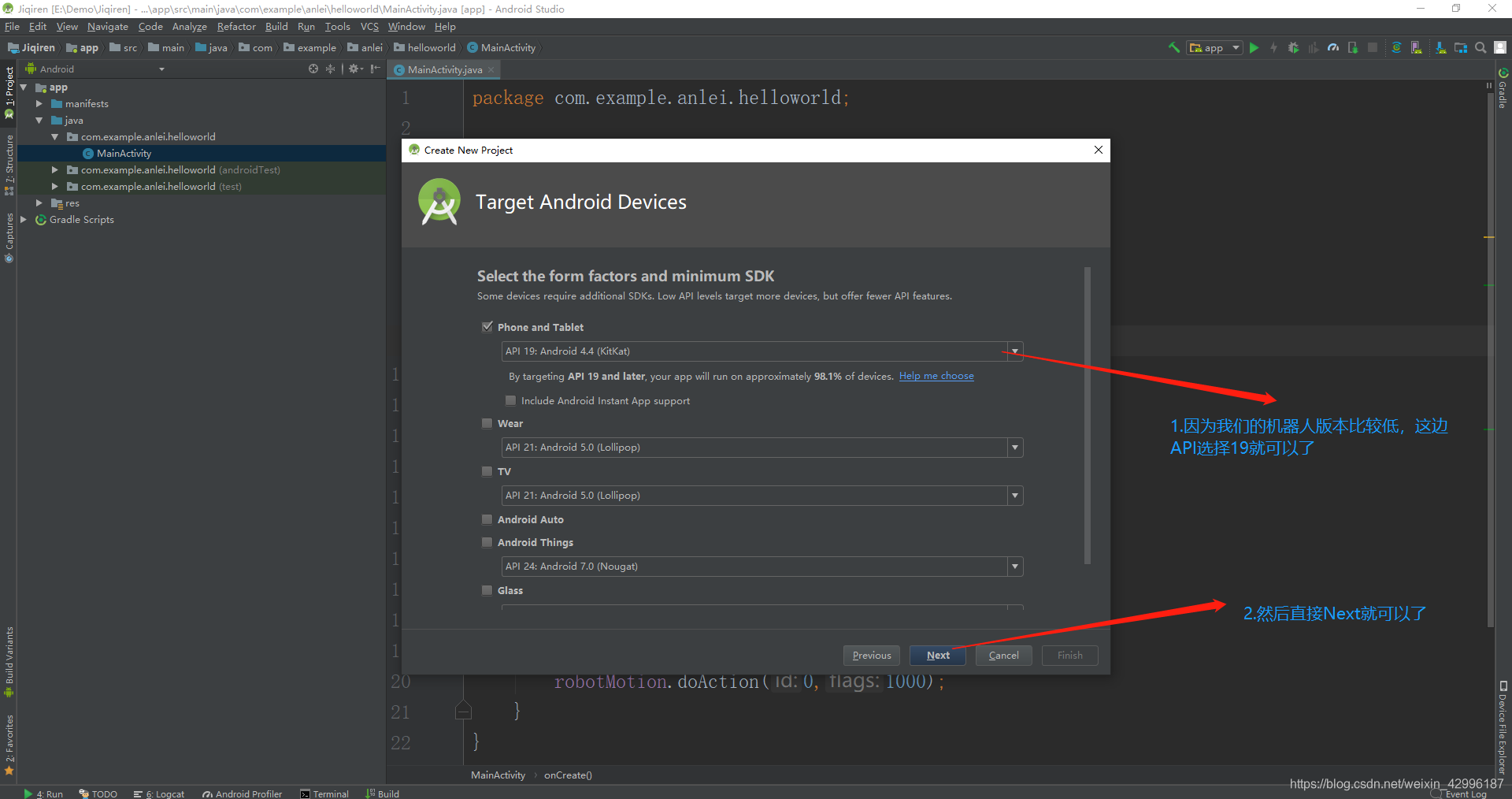Viewport: 1512px width, 799px height.
Task: Check the Android Auto checkbox
Action: pos(487,519)
